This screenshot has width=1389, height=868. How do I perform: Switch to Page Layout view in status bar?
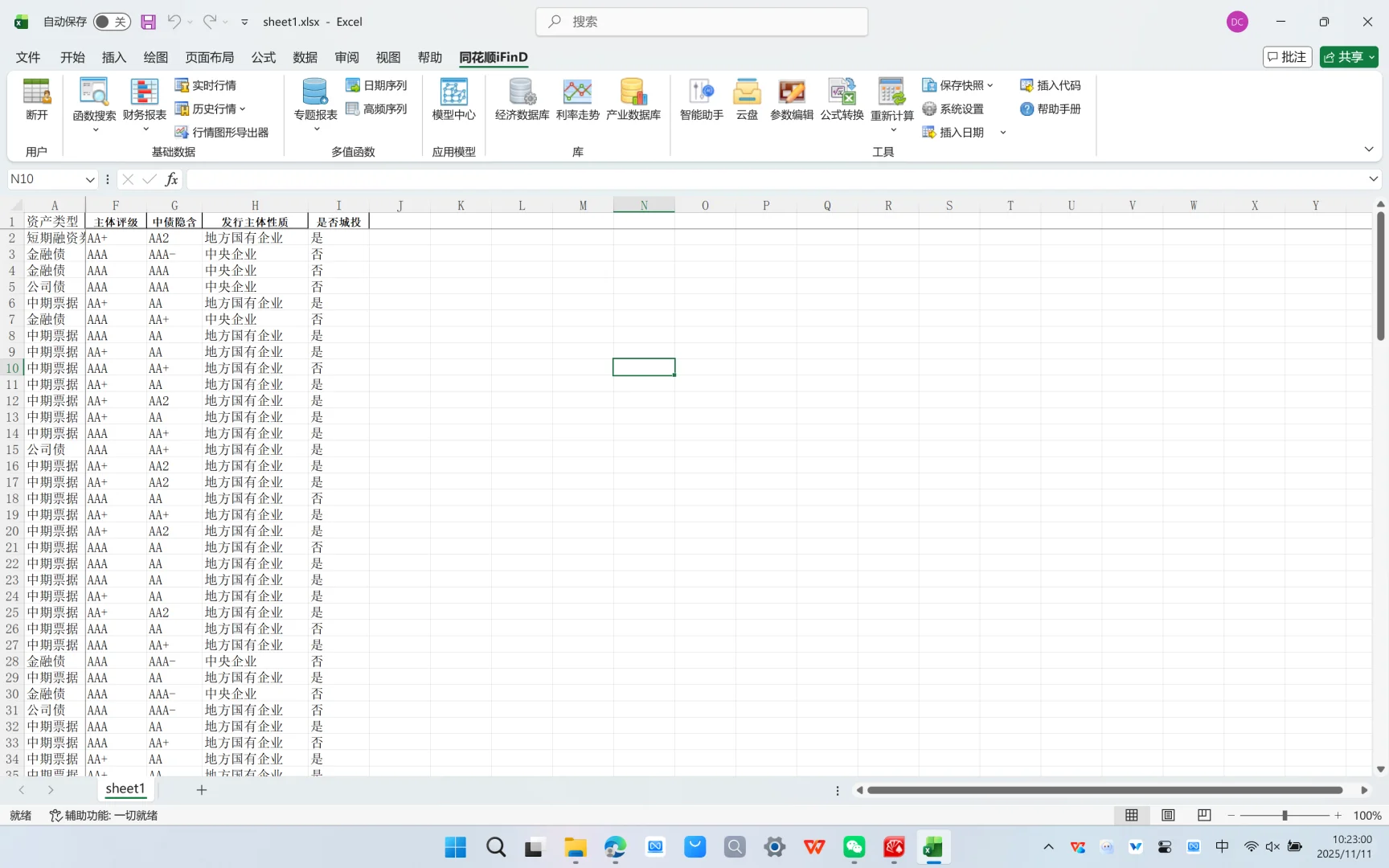point(1168,815)
